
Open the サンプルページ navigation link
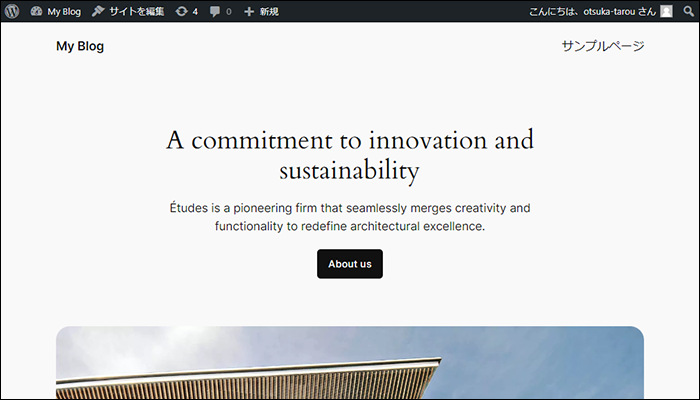602,46
